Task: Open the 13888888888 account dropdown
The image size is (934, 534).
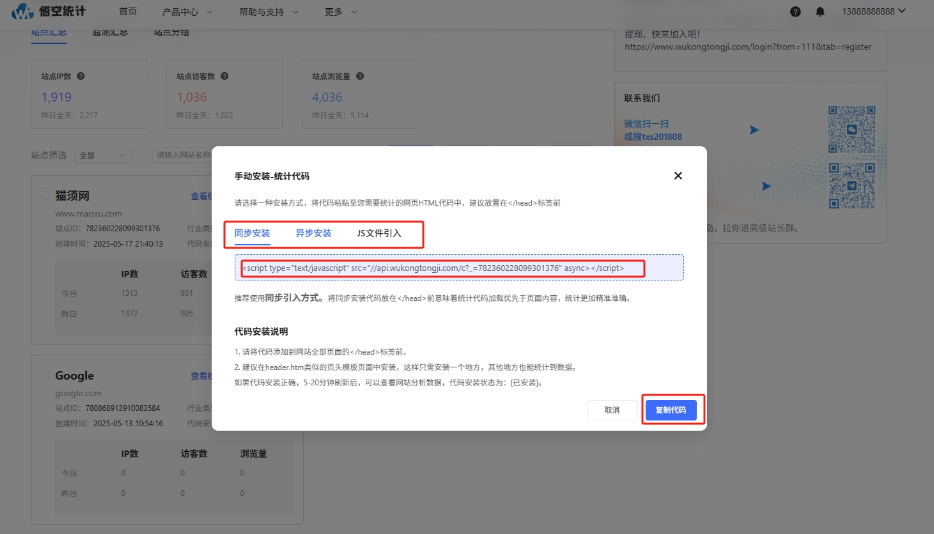Action: [x=873, y=11]
